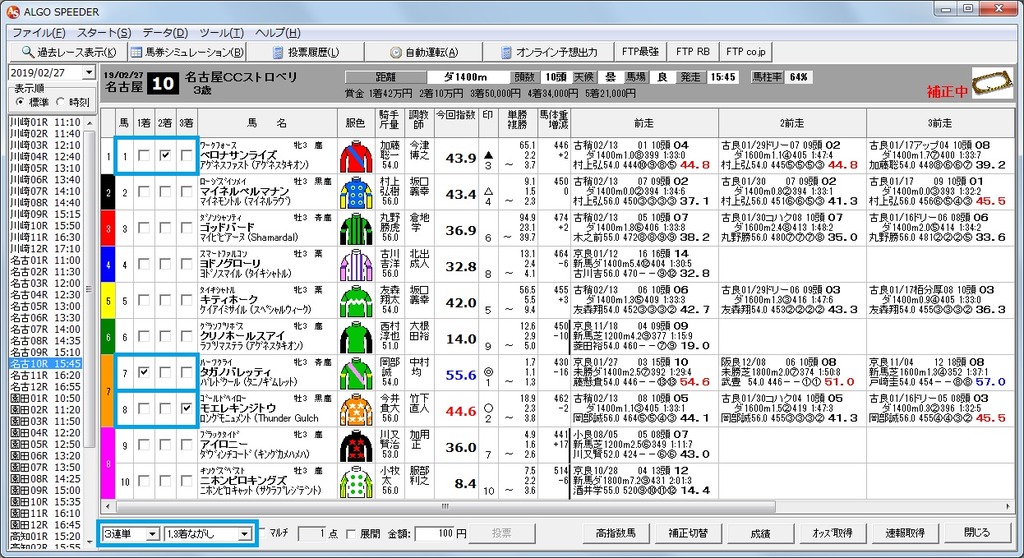Click ヨドノグローリ purple striped silk icon
1024x558 pixels.
coord(356,265)
